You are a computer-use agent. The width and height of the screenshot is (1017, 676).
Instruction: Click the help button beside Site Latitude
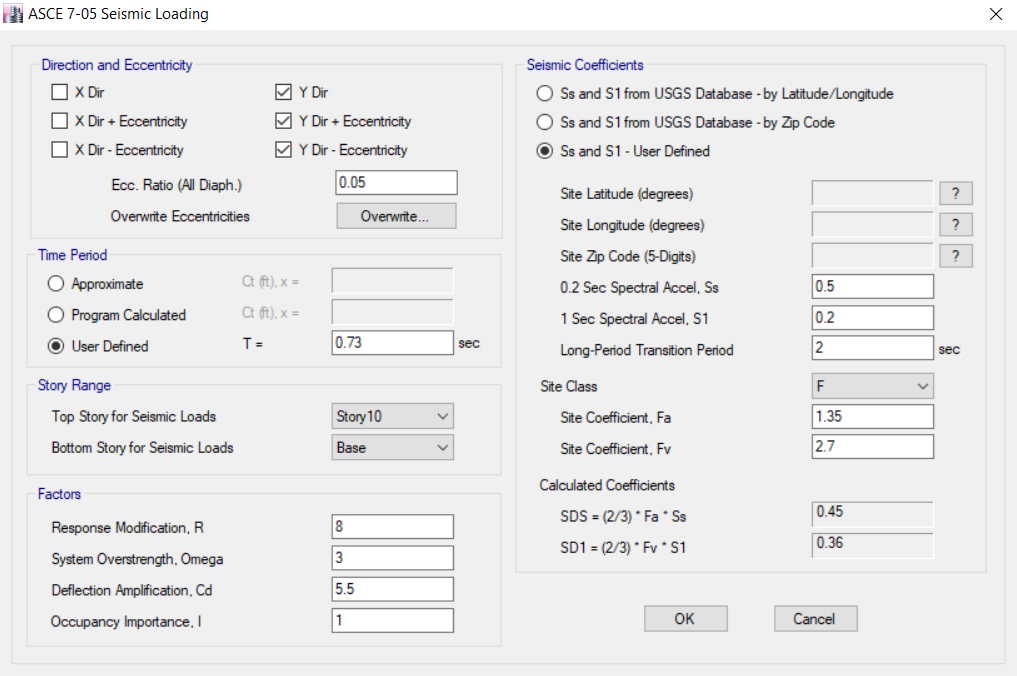point(955,194)
